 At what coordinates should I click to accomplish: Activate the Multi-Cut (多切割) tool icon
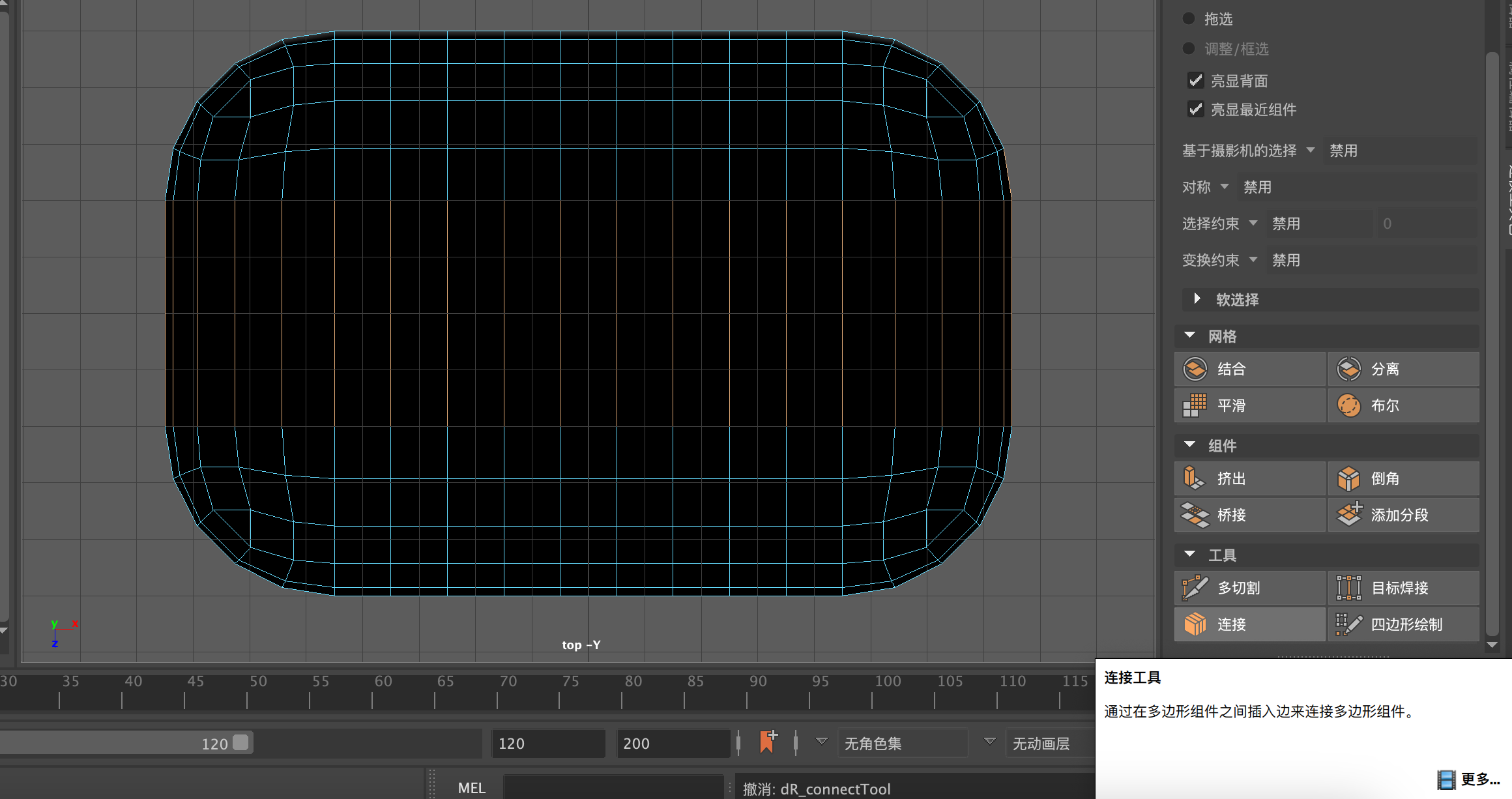tap(1195, 588)
